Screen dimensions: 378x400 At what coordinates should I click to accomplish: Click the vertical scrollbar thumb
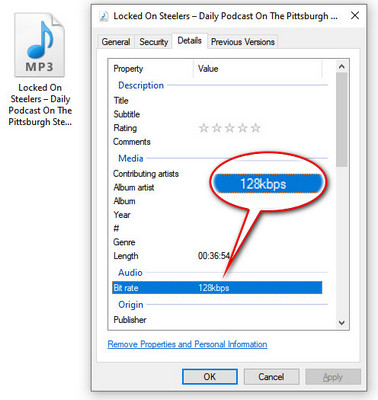341,119
